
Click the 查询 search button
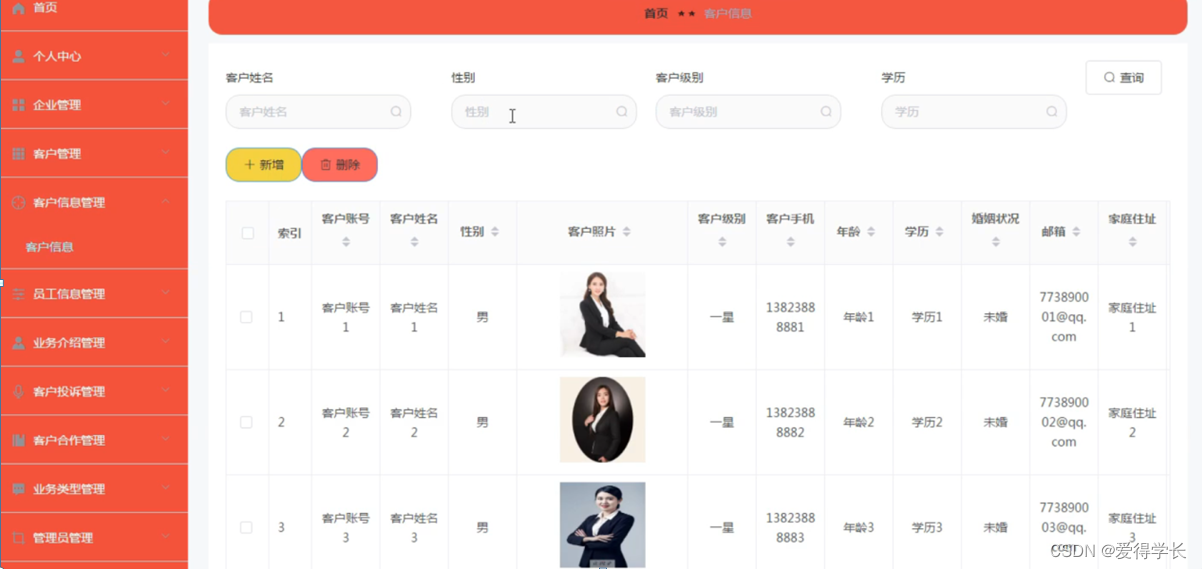click(1124, 78)
